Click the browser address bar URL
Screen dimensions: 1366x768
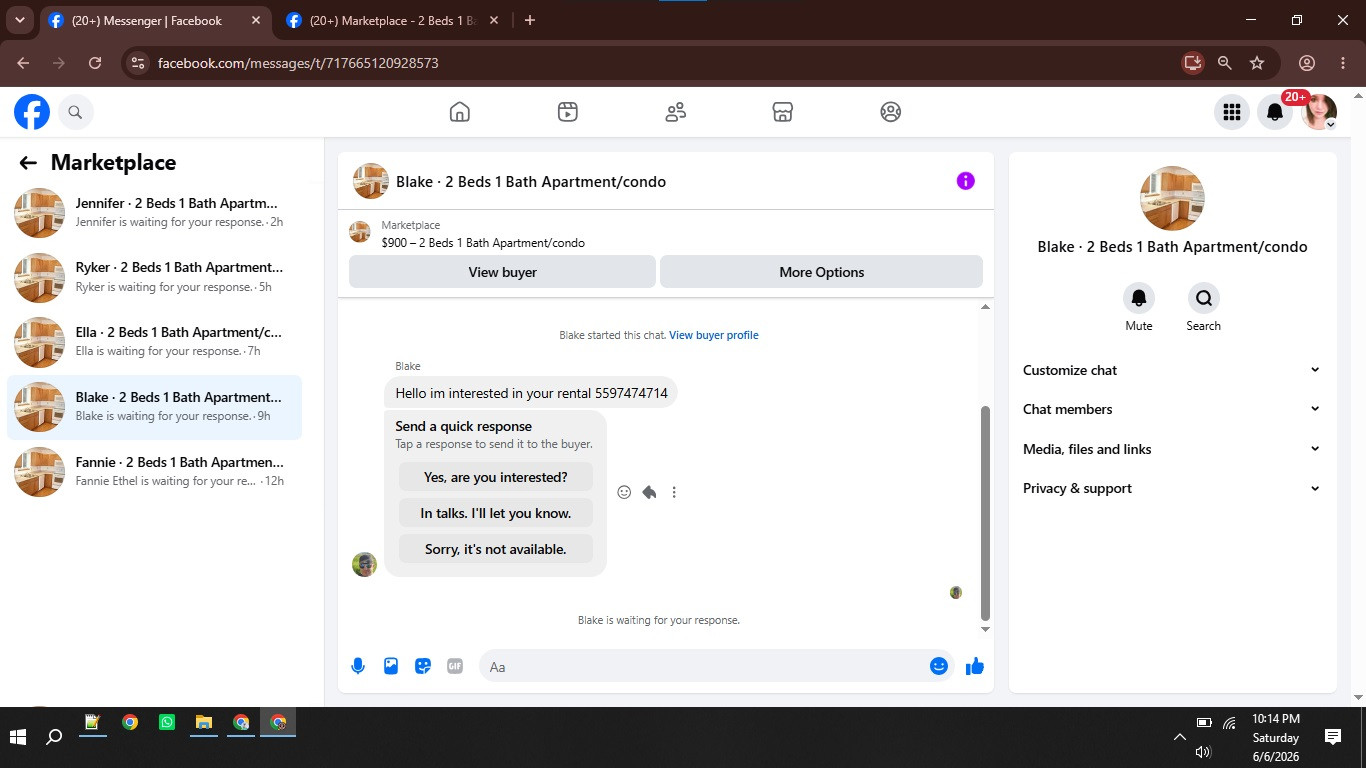point(298,63)
